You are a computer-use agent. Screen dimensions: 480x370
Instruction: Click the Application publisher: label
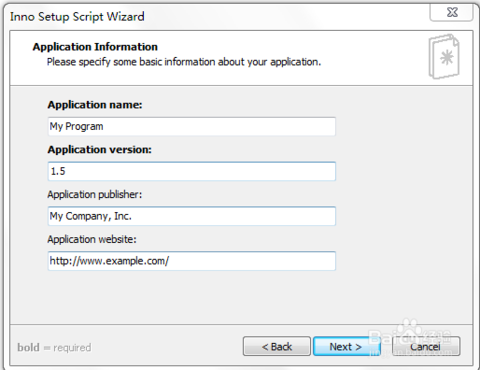point(95,195)
